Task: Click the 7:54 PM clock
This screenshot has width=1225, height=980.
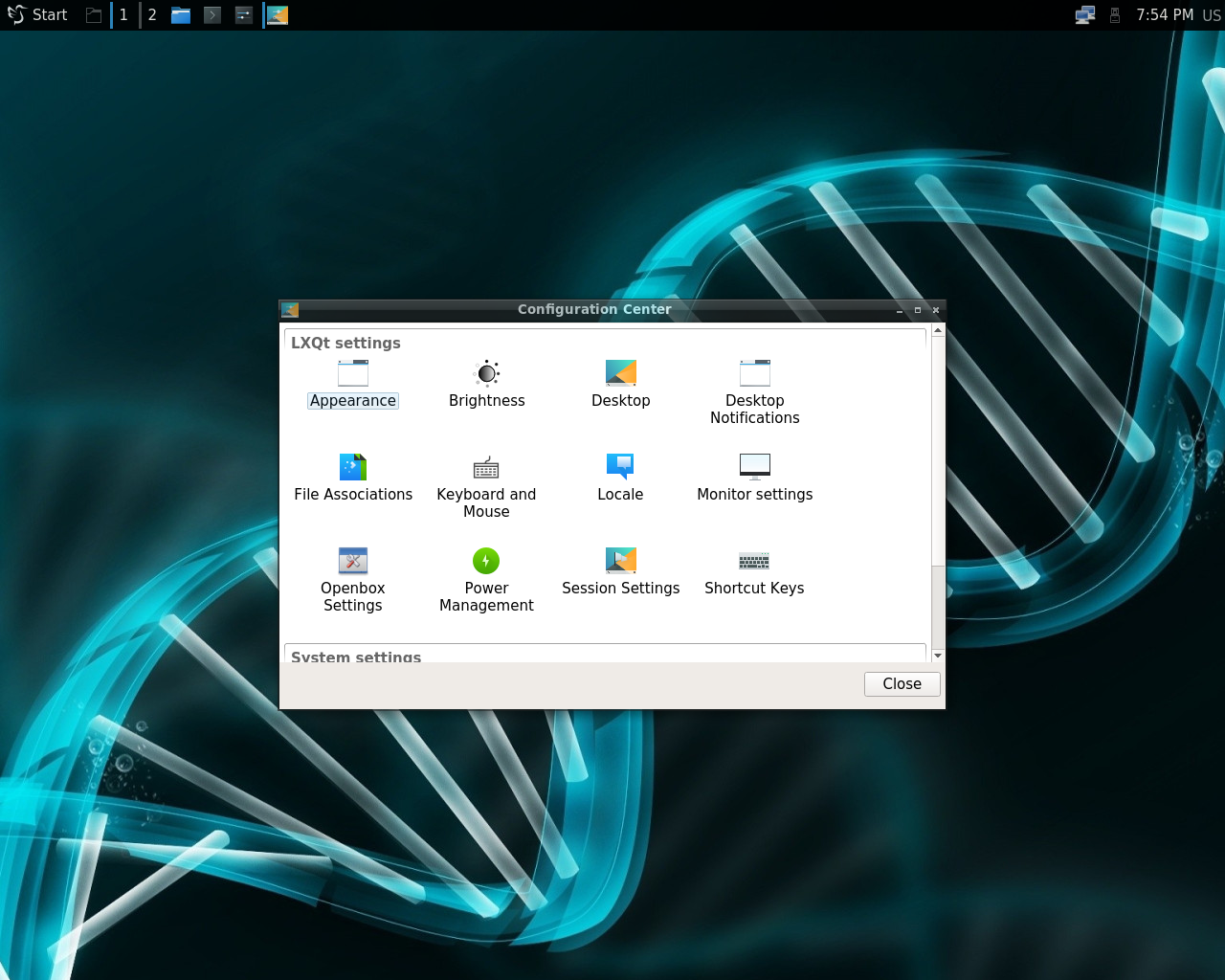Action: pyautogui.click(x=1165, y=14)
